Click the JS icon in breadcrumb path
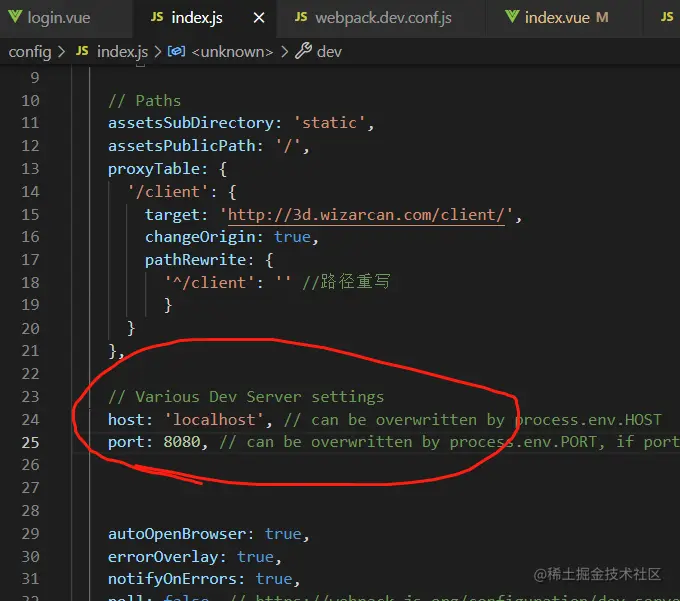This screenshot has width=680, height=601. (82, 51)
